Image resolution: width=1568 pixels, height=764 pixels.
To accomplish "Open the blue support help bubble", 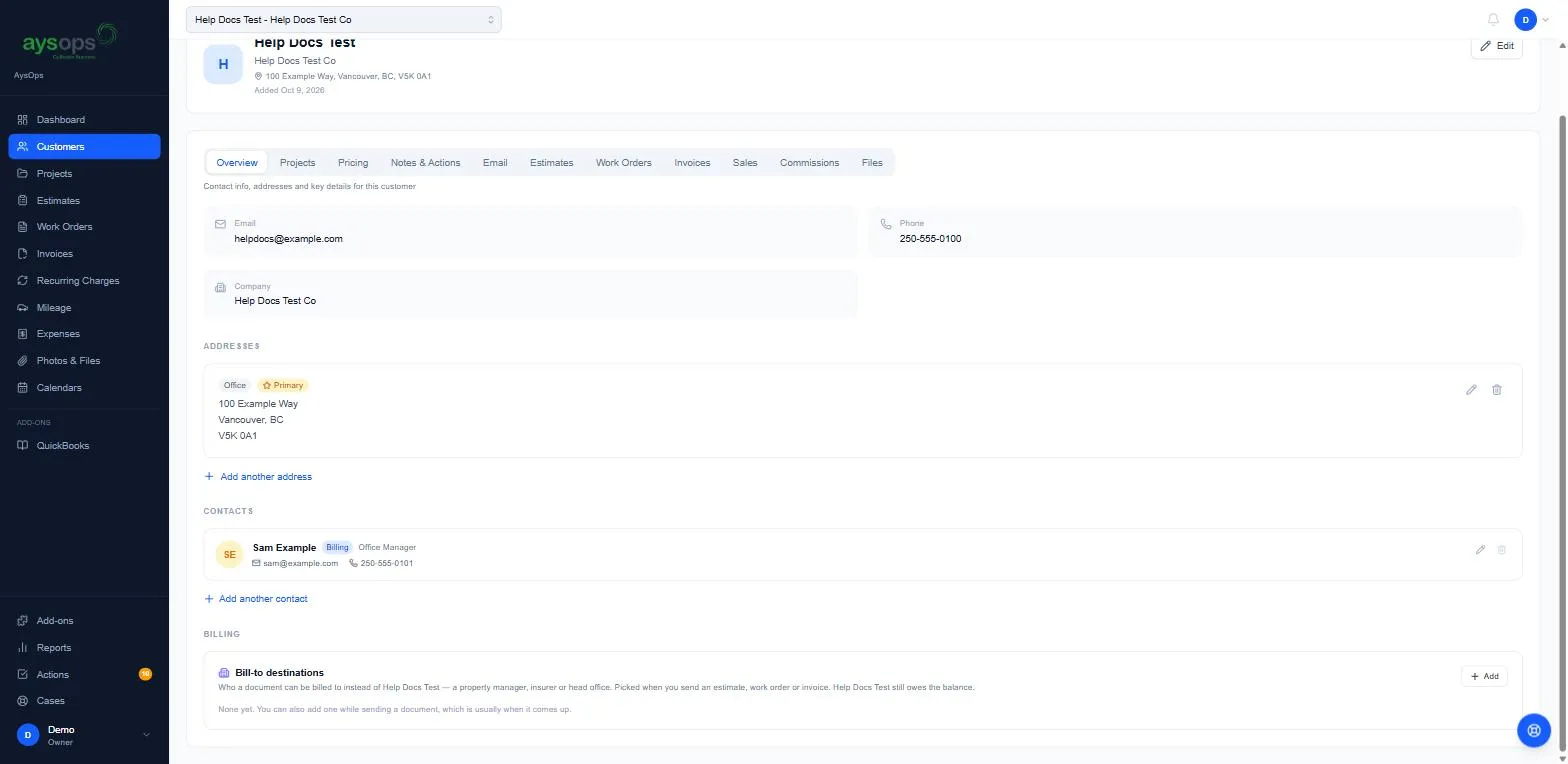I will point(1533,730).
